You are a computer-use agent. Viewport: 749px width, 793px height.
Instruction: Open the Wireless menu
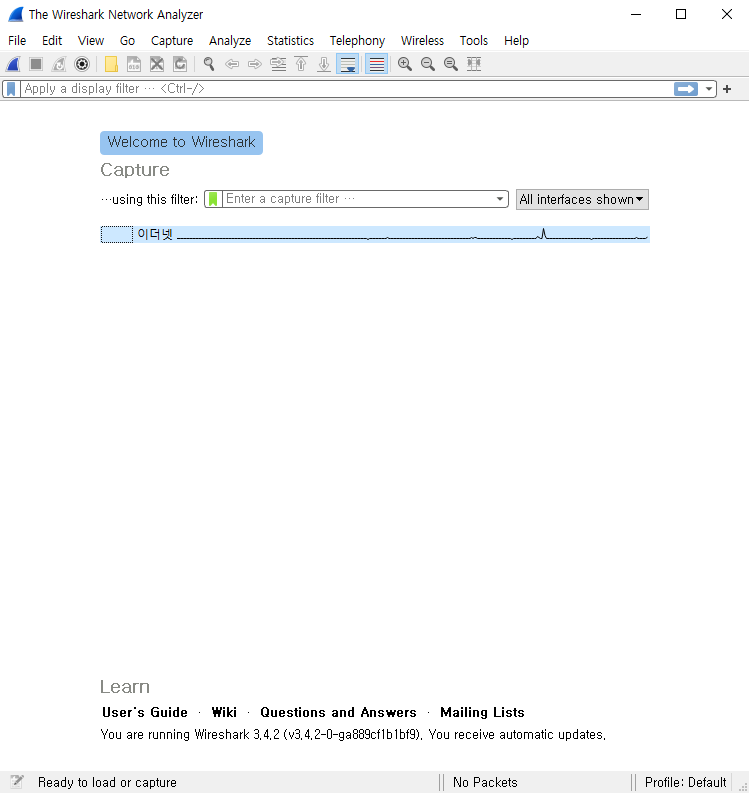[x=422, y=40]
